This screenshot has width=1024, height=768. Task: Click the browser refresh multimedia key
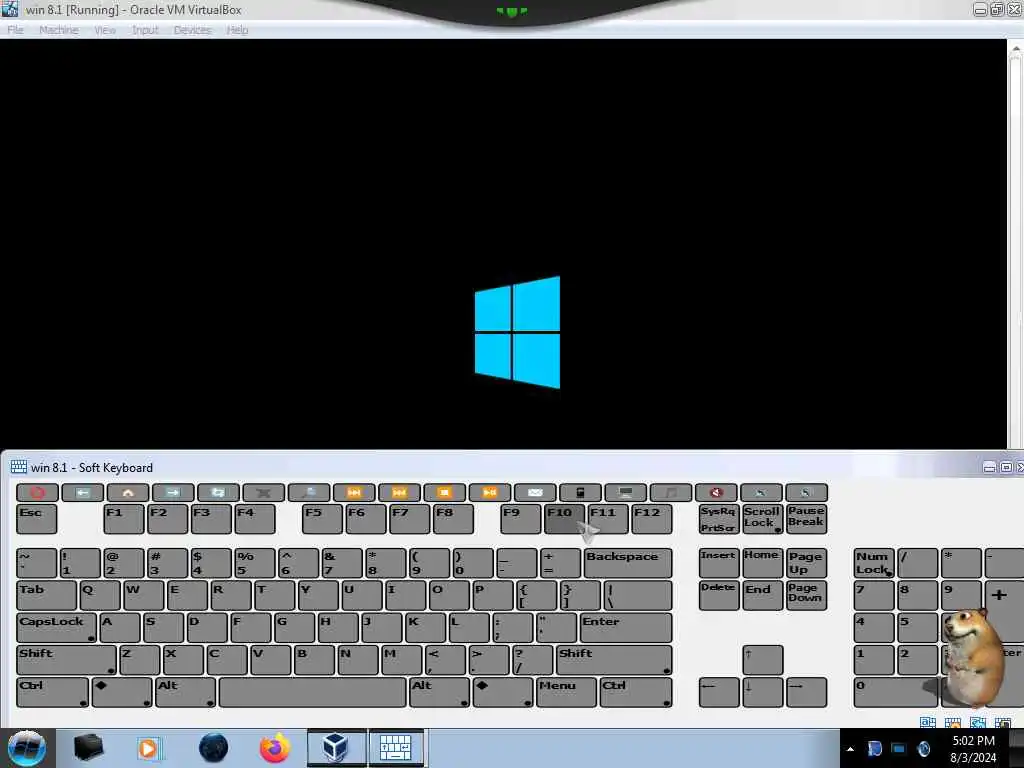218,492
